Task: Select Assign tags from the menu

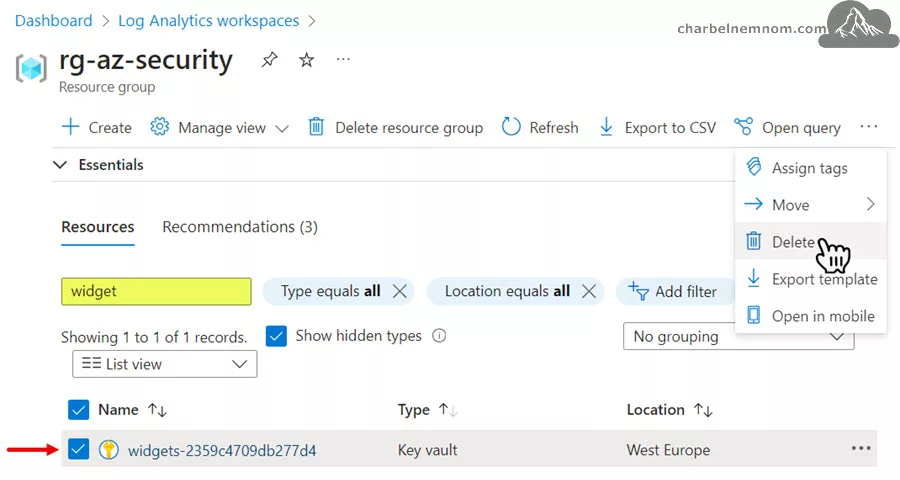Action: 810,168
